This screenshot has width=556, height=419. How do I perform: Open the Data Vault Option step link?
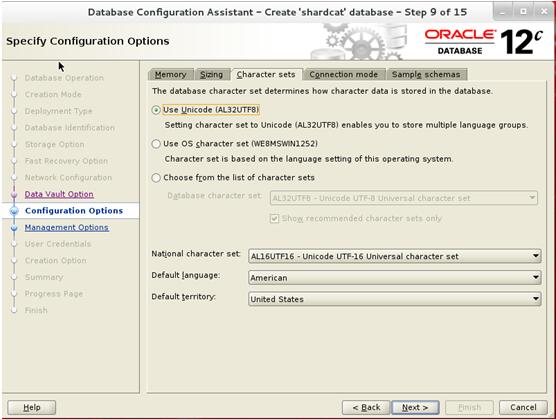click(59, 194)
